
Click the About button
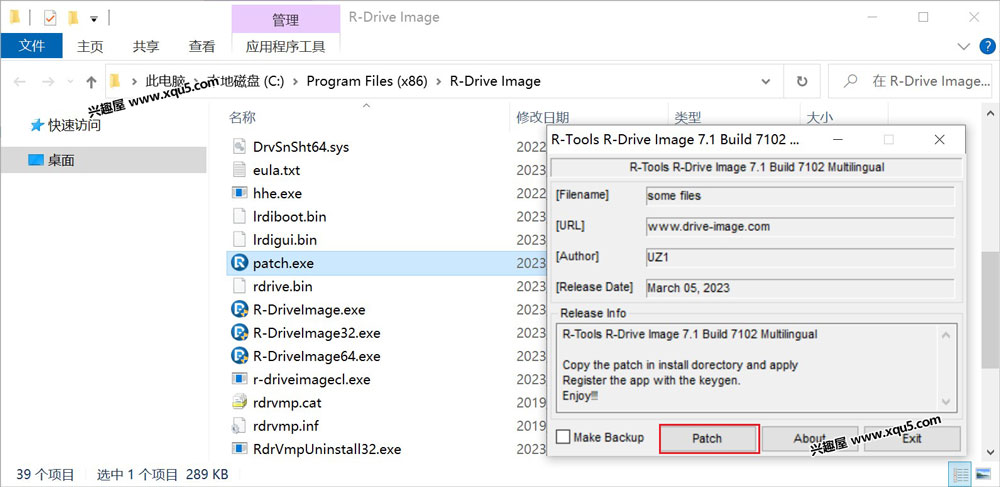click(809, 439)
